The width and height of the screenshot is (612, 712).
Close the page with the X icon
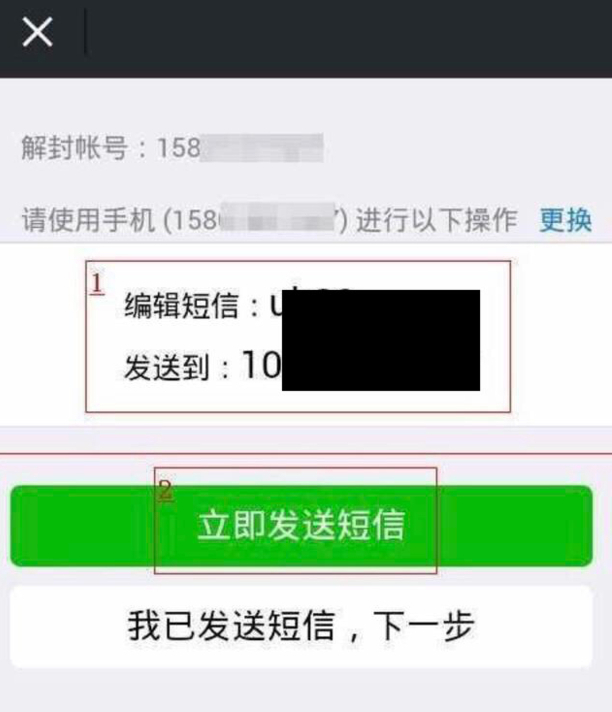coord(38,32)
